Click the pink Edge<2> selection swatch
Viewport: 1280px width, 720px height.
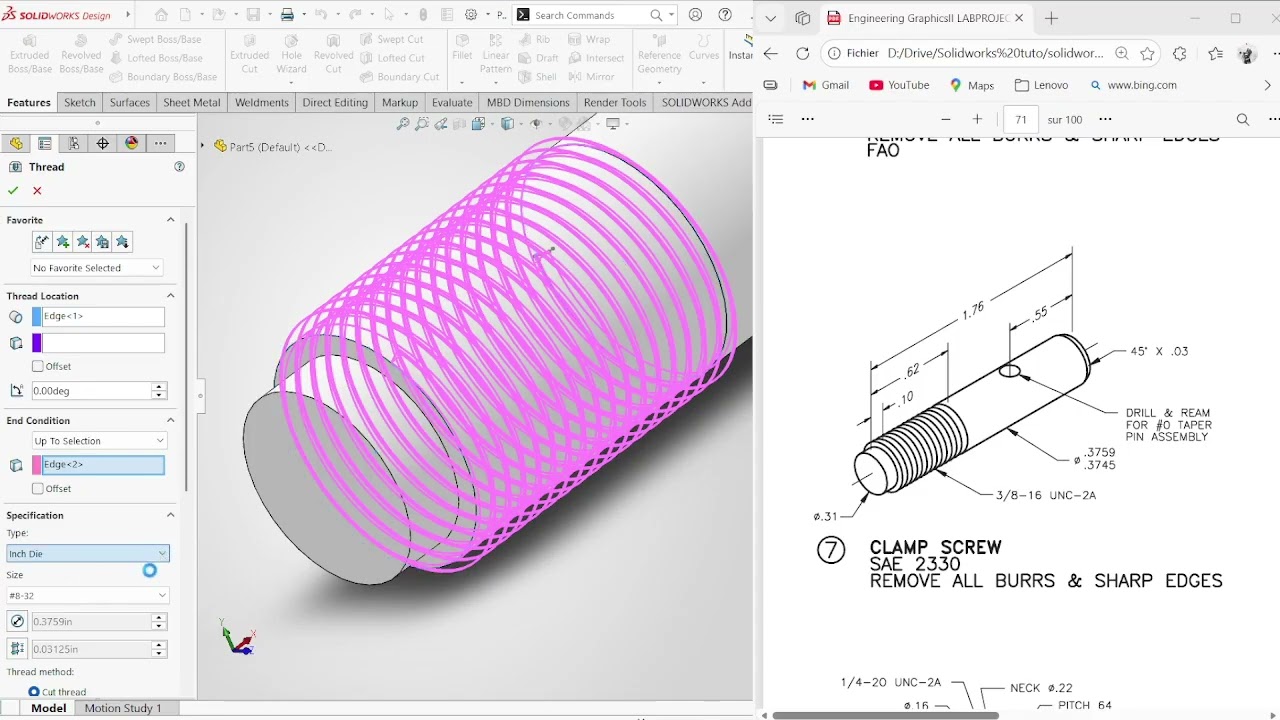(x=37, y=465)
